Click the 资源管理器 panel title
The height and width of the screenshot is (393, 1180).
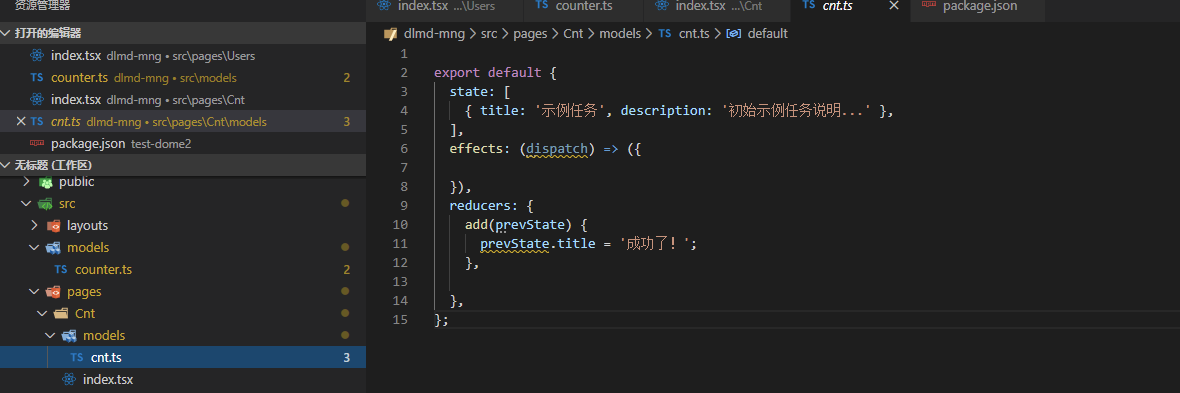(42, 5)
